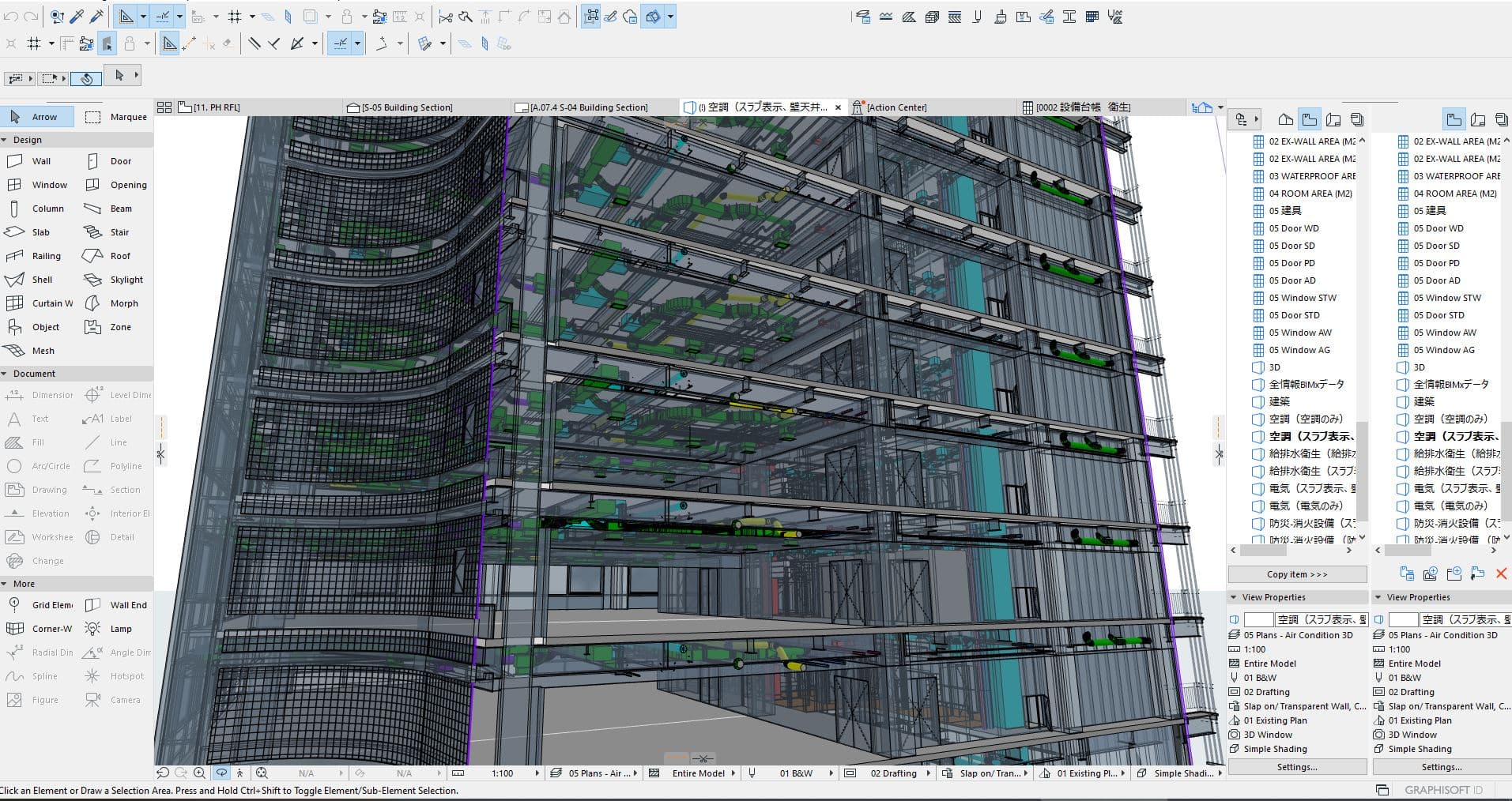Open the Simple Shading 3D style status
Screen dimensions: 1512x801
point(1178,773)
